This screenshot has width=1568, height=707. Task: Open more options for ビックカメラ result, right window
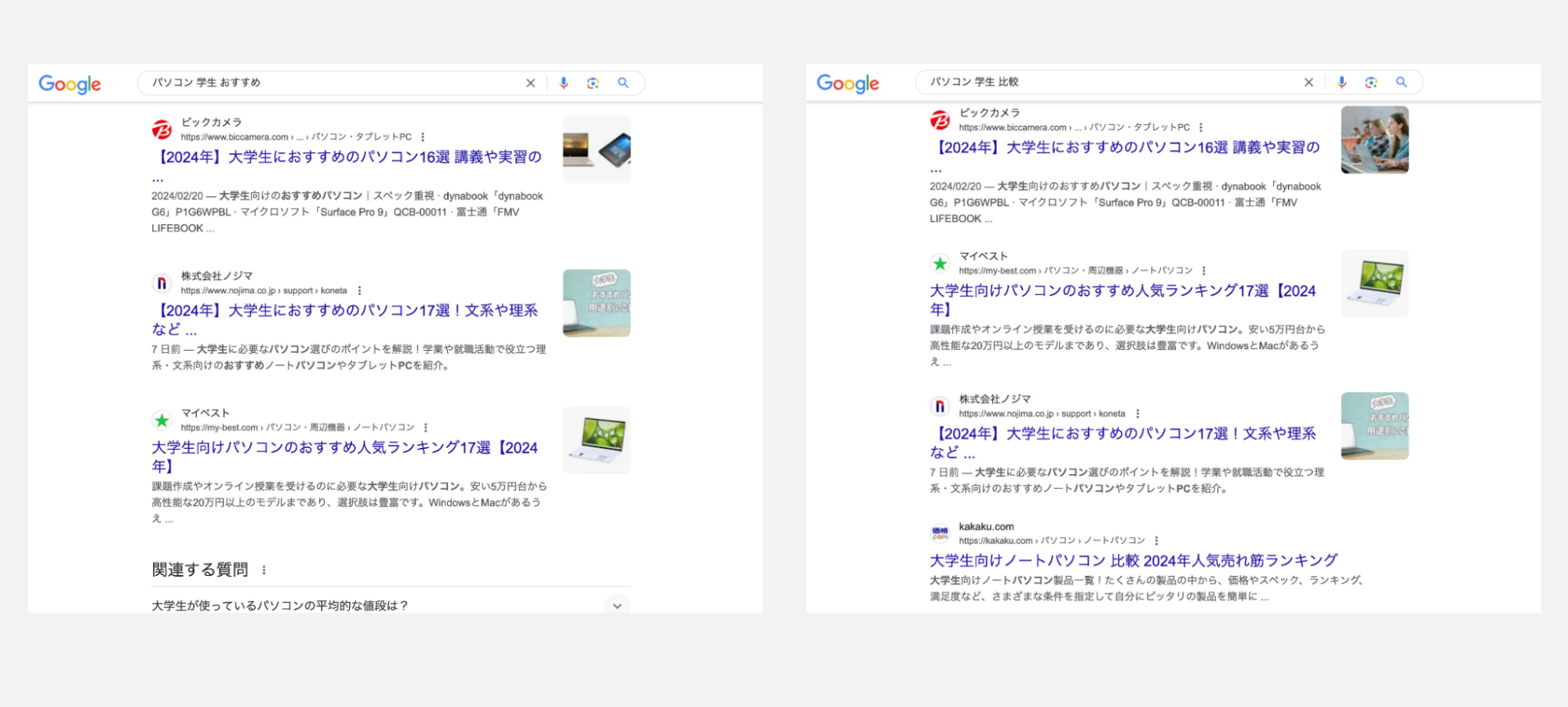click(x=1201, y=128)
